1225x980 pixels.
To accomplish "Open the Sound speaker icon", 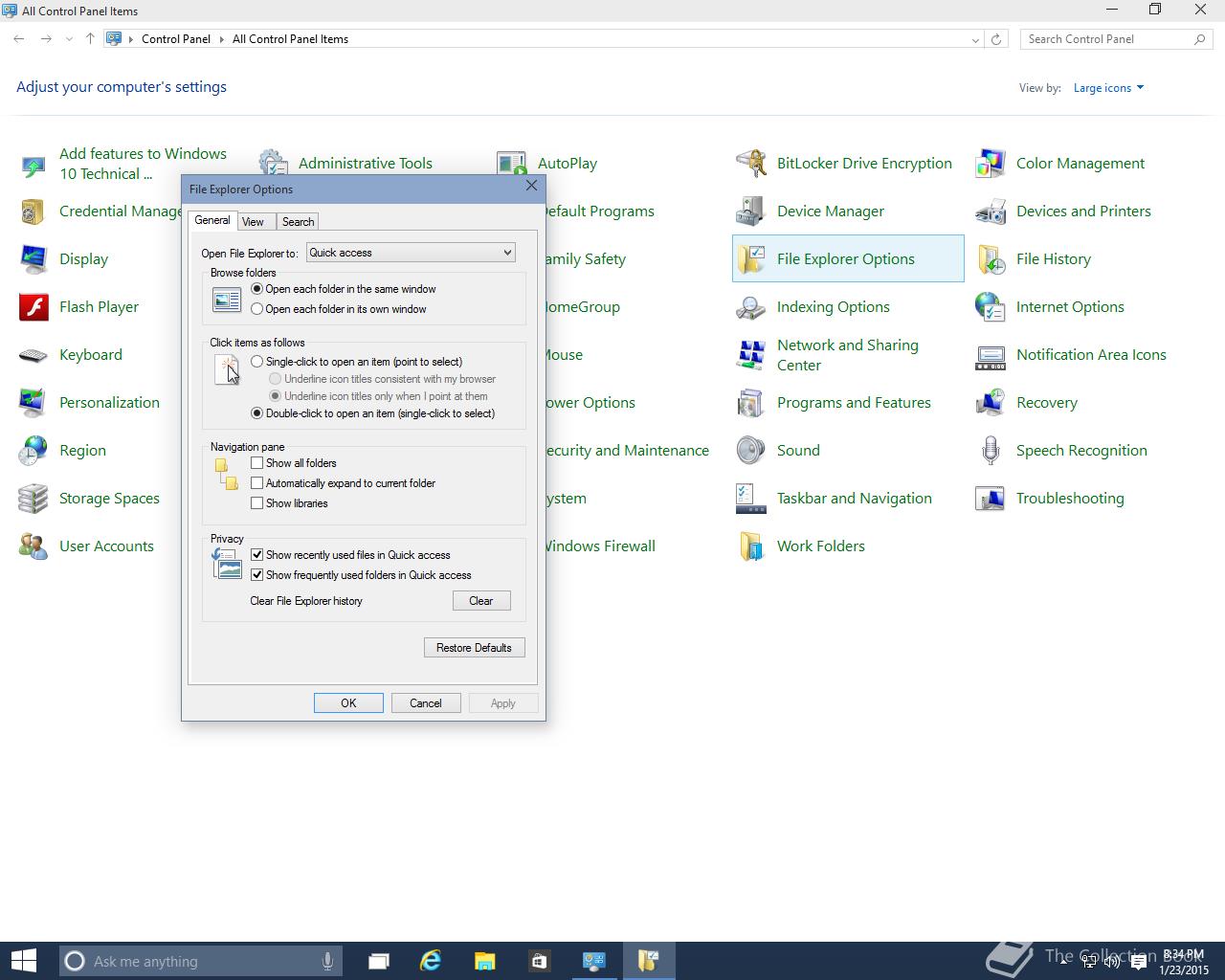I will pos(750,450).
